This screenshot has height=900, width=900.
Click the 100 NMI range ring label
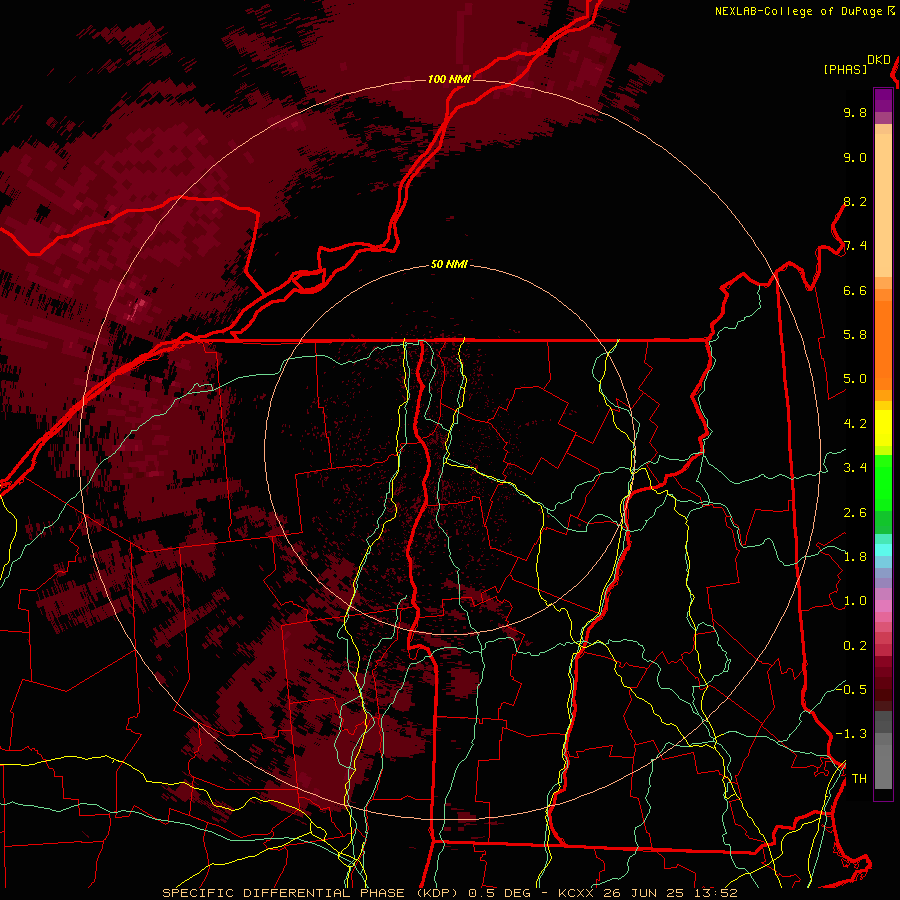[449, 79]
